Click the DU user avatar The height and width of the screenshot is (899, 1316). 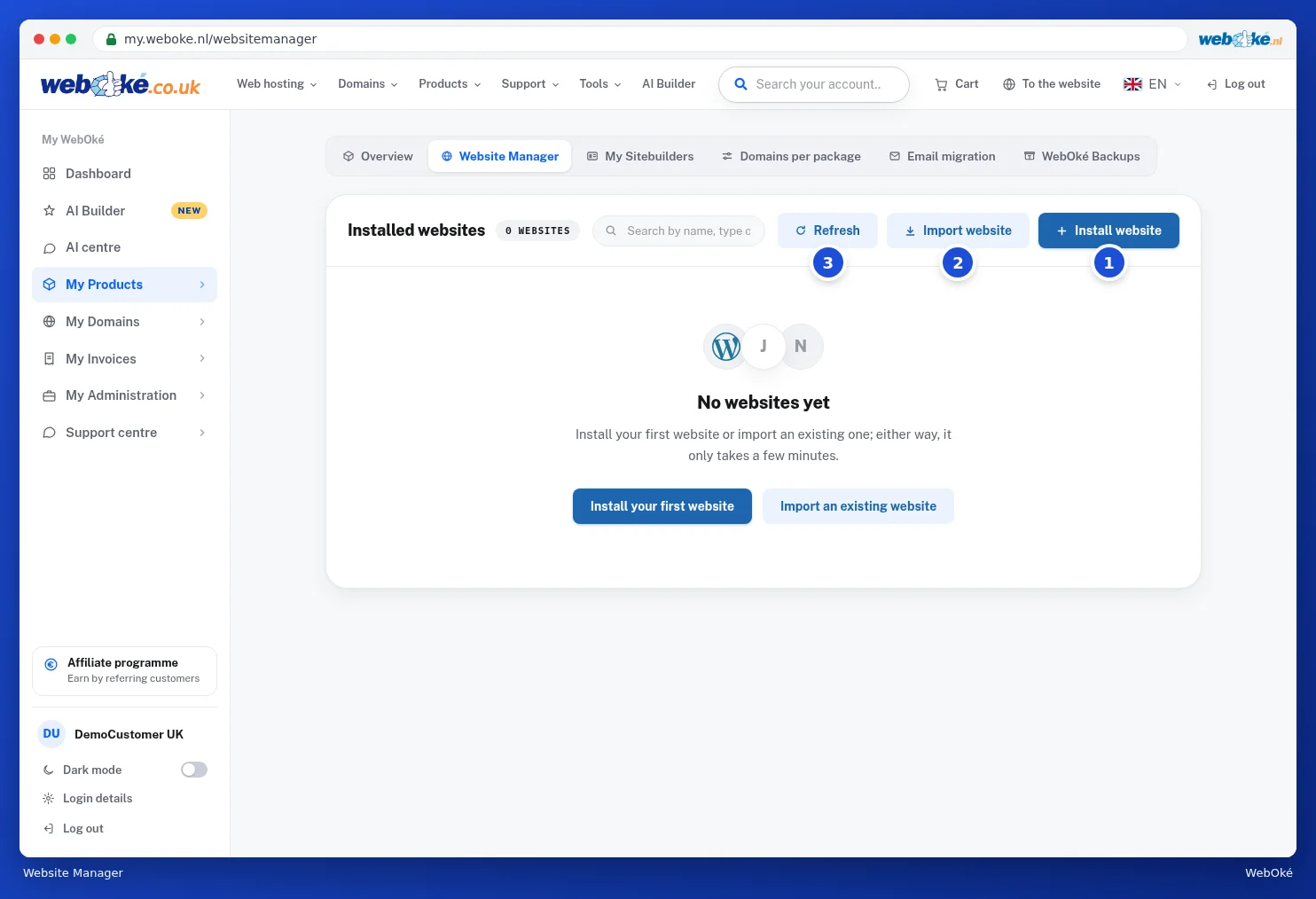(x=51, y=734)
